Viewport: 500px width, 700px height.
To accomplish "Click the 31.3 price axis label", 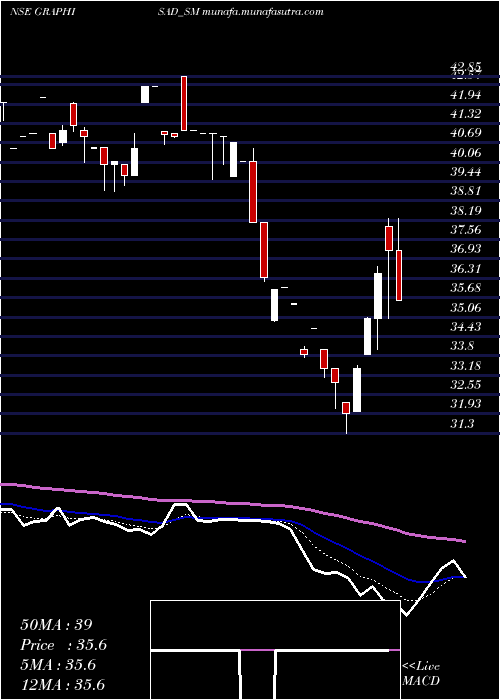I will click(x=462, y=424).
